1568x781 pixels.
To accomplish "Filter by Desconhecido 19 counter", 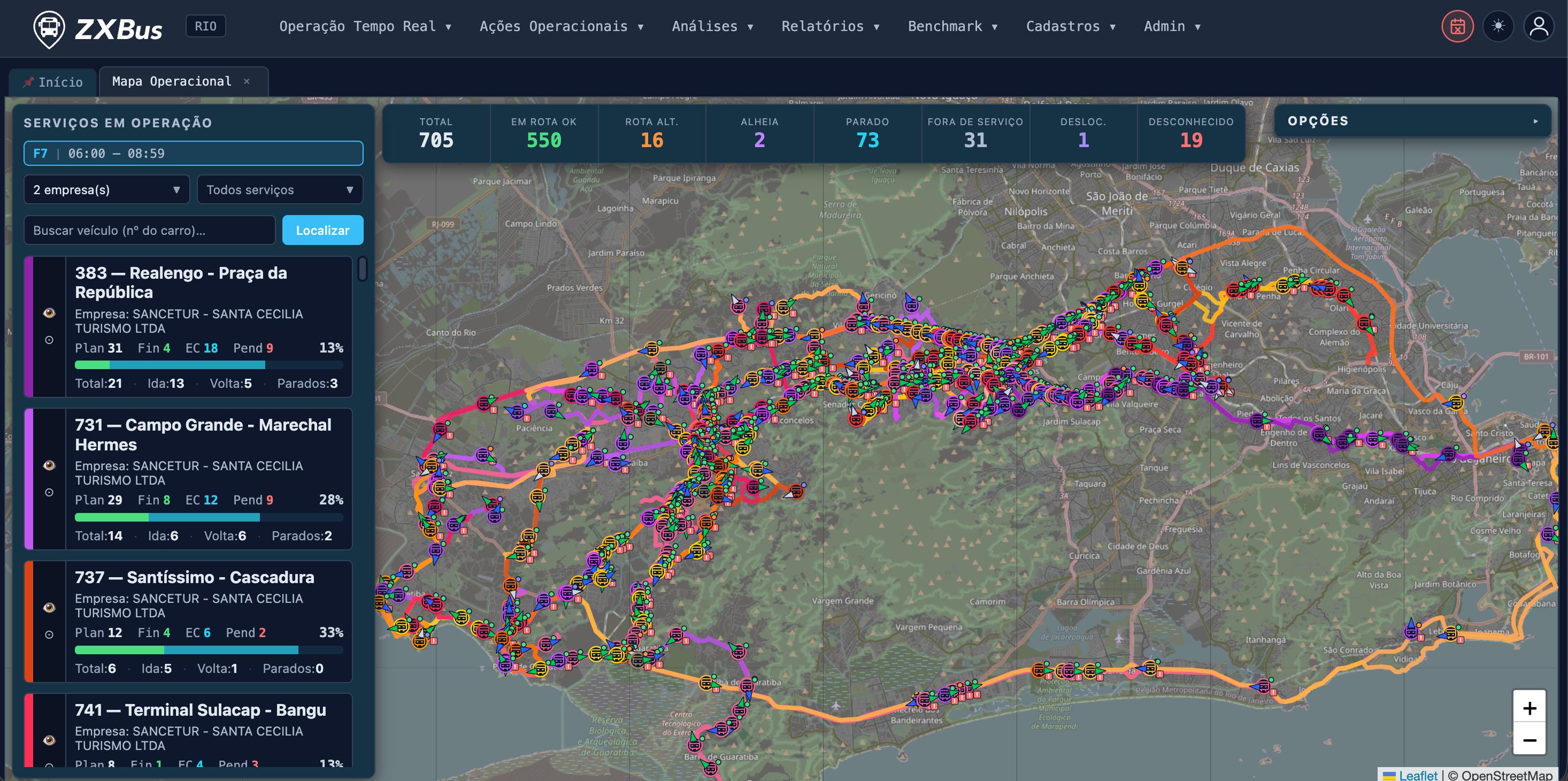I will click(x=1191, y=133).
